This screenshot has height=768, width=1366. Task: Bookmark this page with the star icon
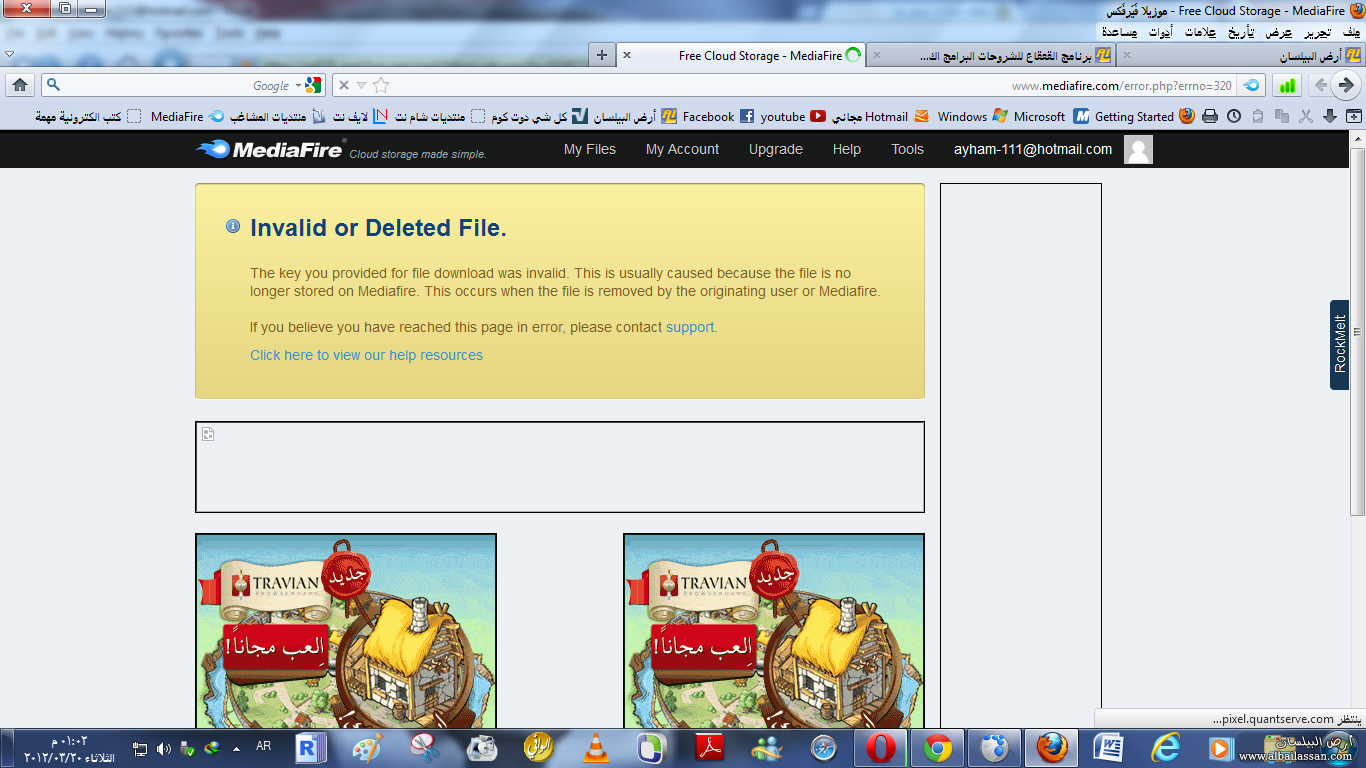coord(380,85)
